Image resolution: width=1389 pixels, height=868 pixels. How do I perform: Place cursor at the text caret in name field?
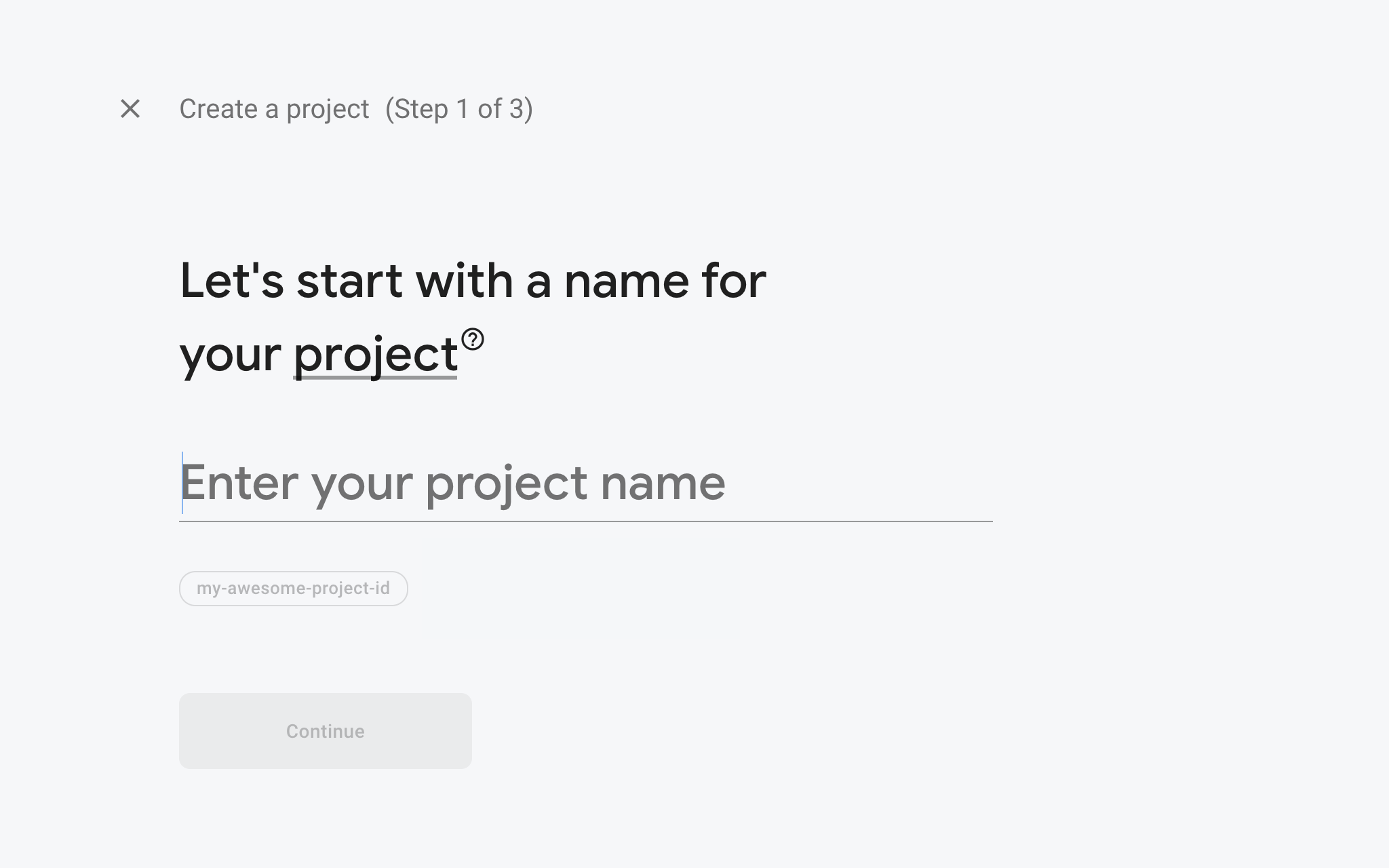182,483
